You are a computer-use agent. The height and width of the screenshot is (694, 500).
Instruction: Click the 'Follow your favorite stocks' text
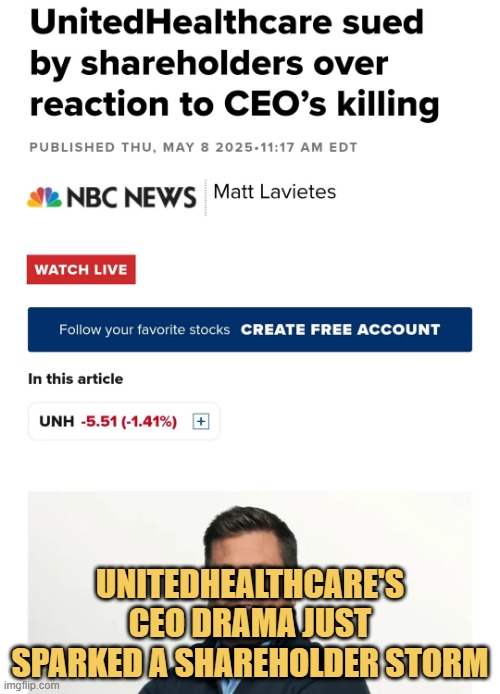pos(145,330)
